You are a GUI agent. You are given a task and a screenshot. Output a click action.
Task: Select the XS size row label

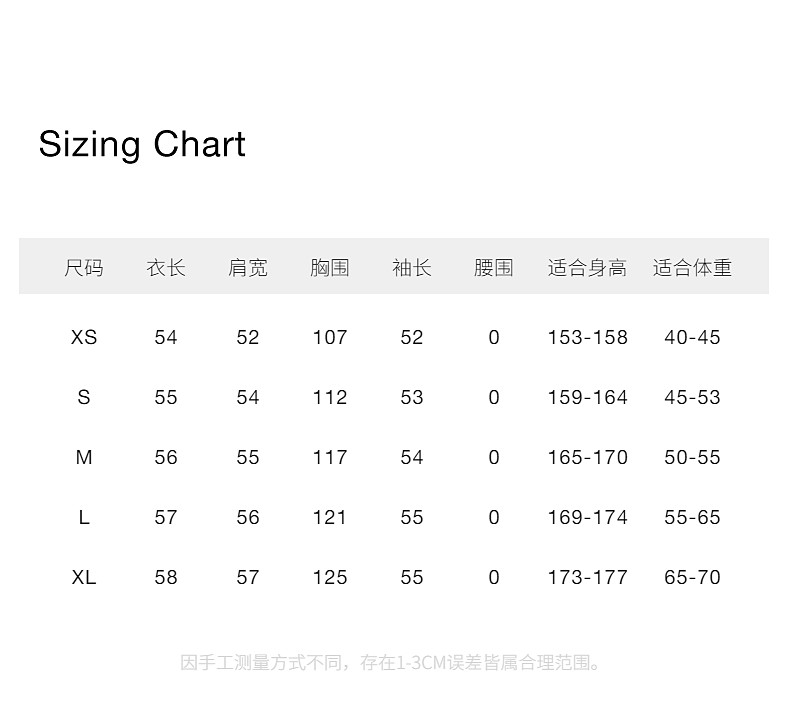(x=84, y=337)
